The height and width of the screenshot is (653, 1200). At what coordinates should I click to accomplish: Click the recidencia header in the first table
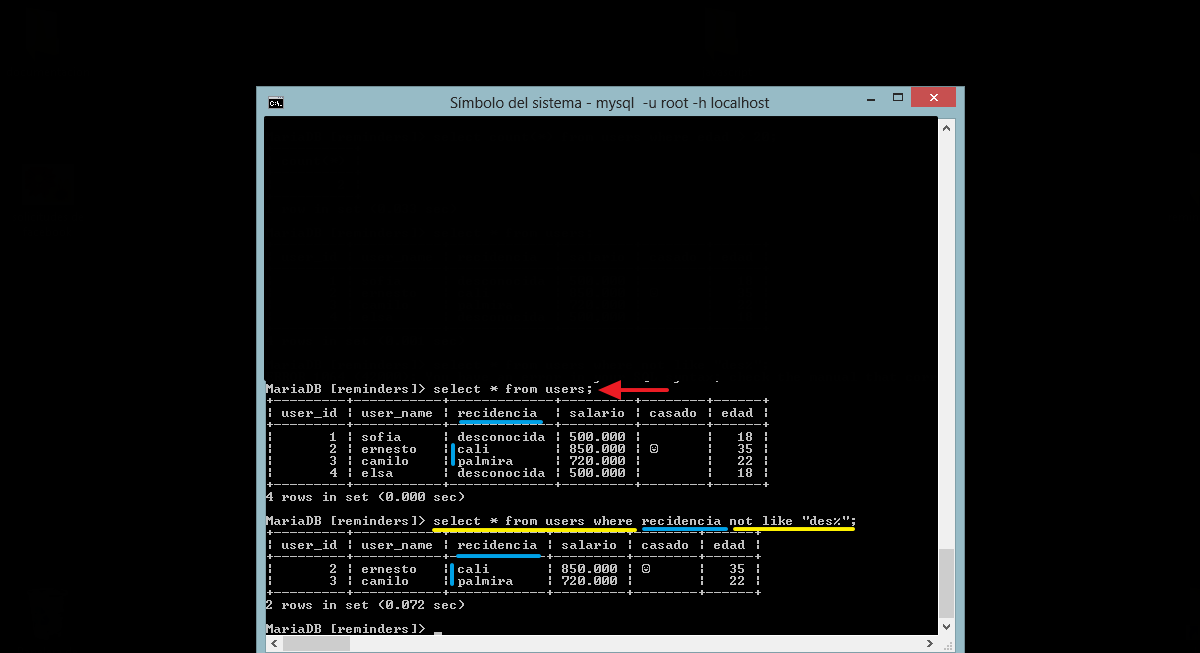point(497,413)
